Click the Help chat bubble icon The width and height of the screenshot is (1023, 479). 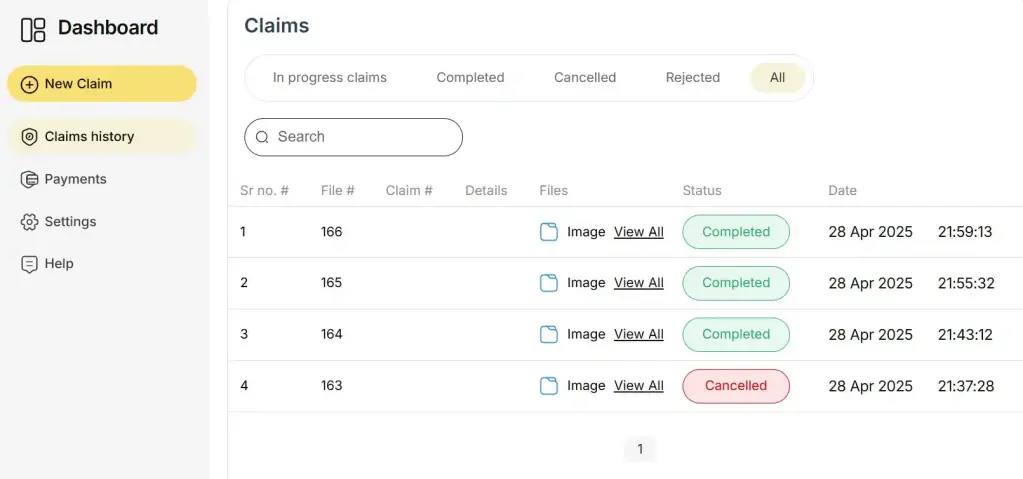pos(29,264)
